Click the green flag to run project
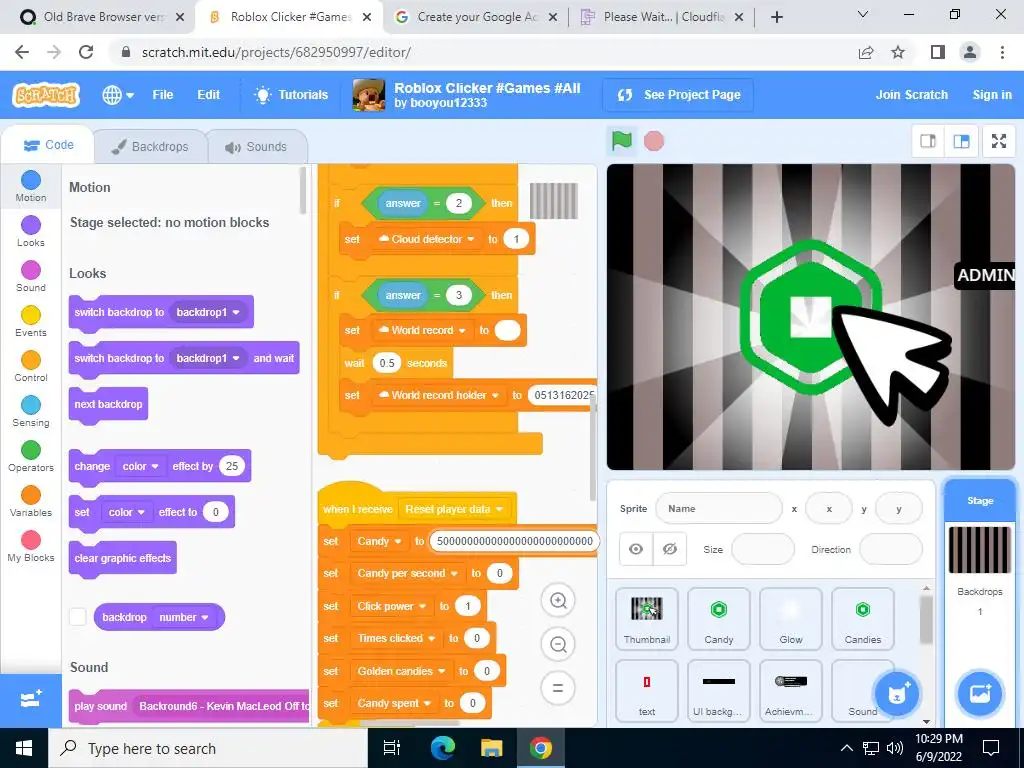The image size is (1024, 768). point(621,140)
